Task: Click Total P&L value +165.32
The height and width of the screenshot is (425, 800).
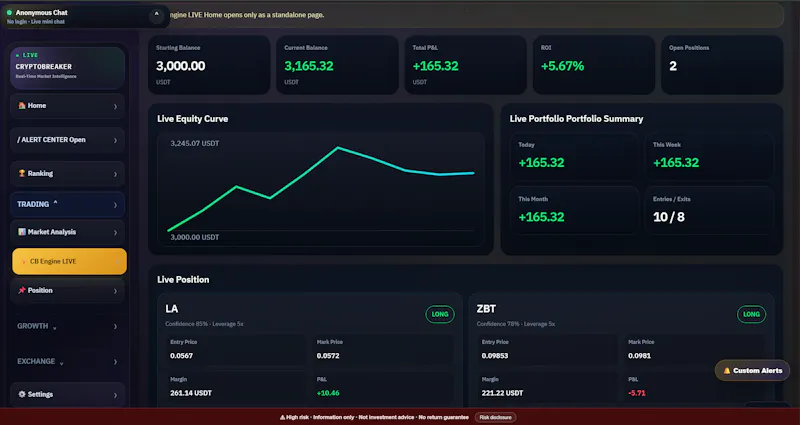Action: click(x=436, y=66)
